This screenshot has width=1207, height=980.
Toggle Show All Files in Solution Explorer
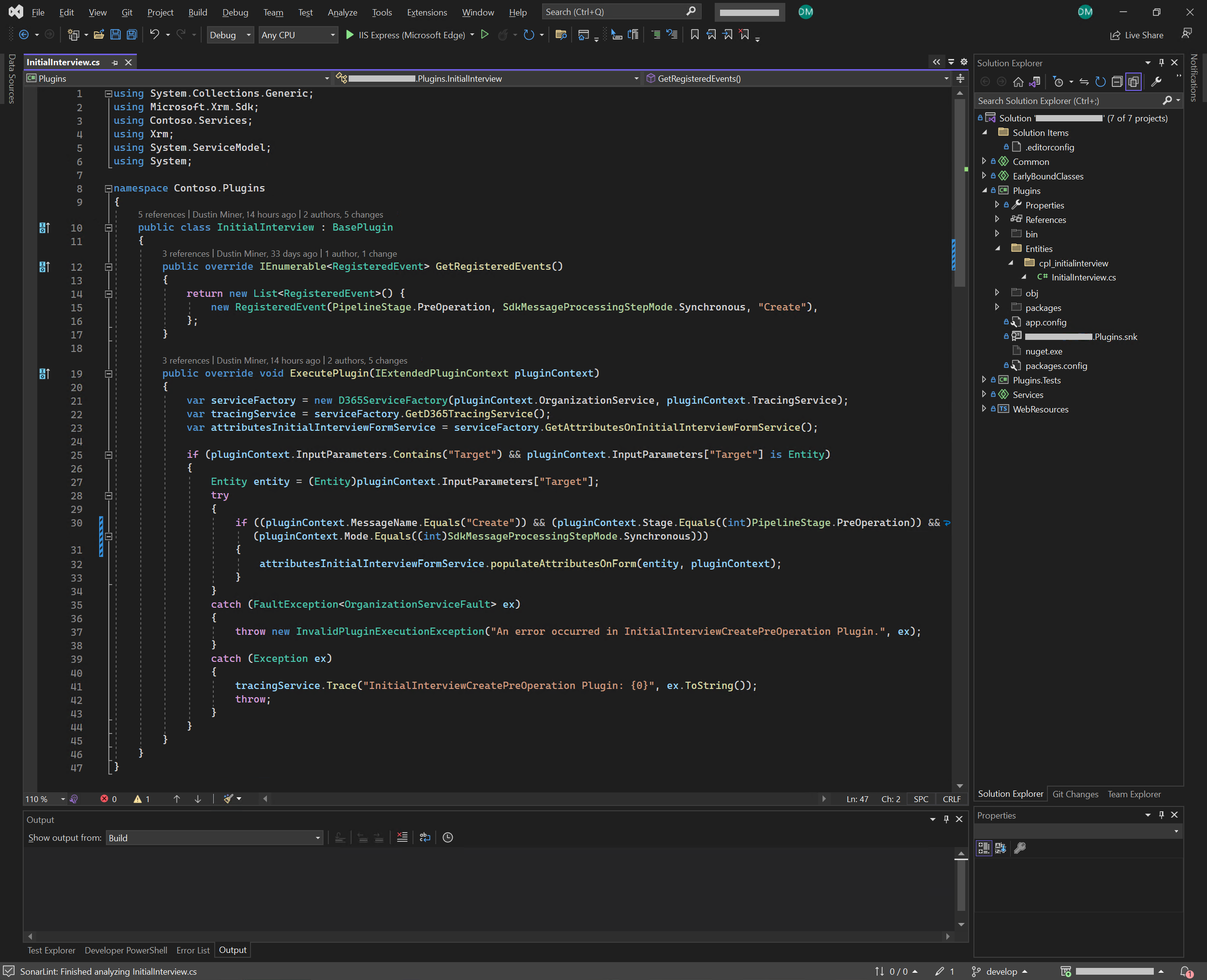pyautogui.click(x=1133, y=82)
